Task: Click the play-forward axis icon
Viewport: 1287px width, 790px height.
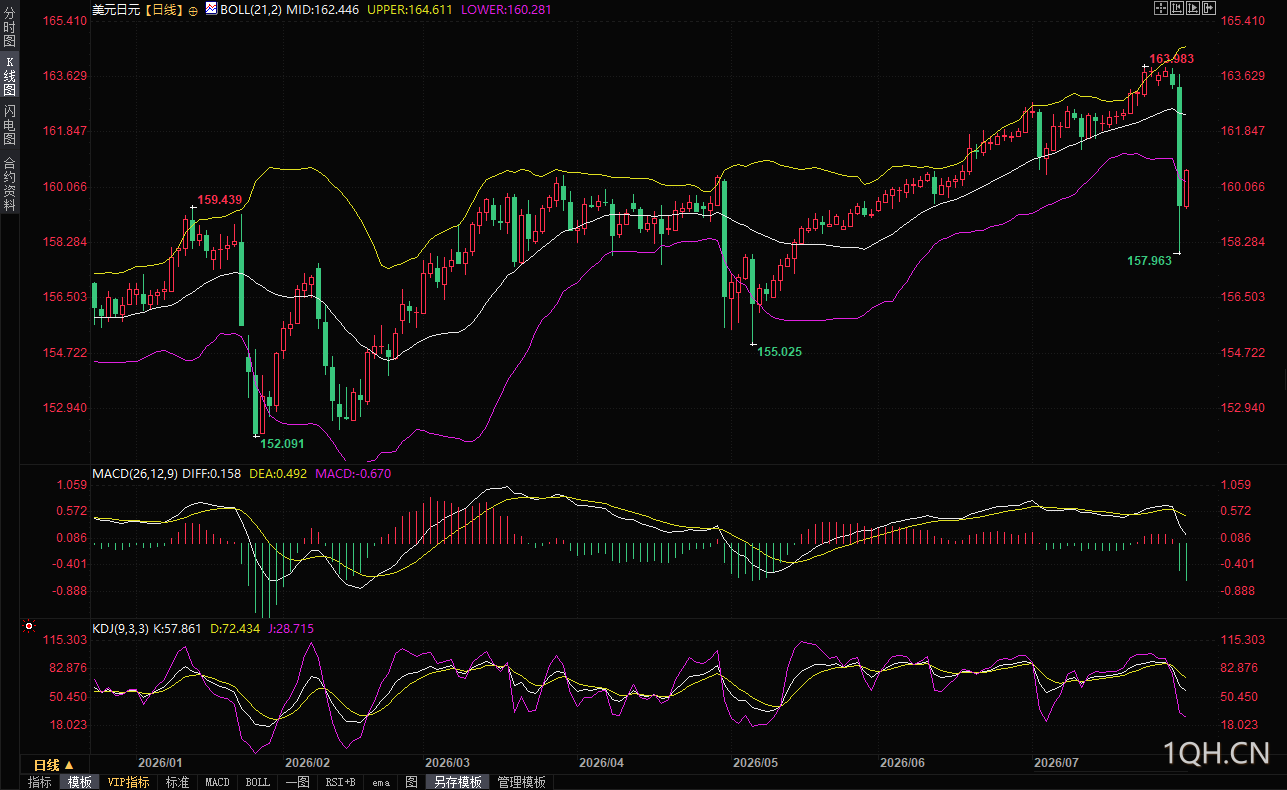Action: 1193,8
